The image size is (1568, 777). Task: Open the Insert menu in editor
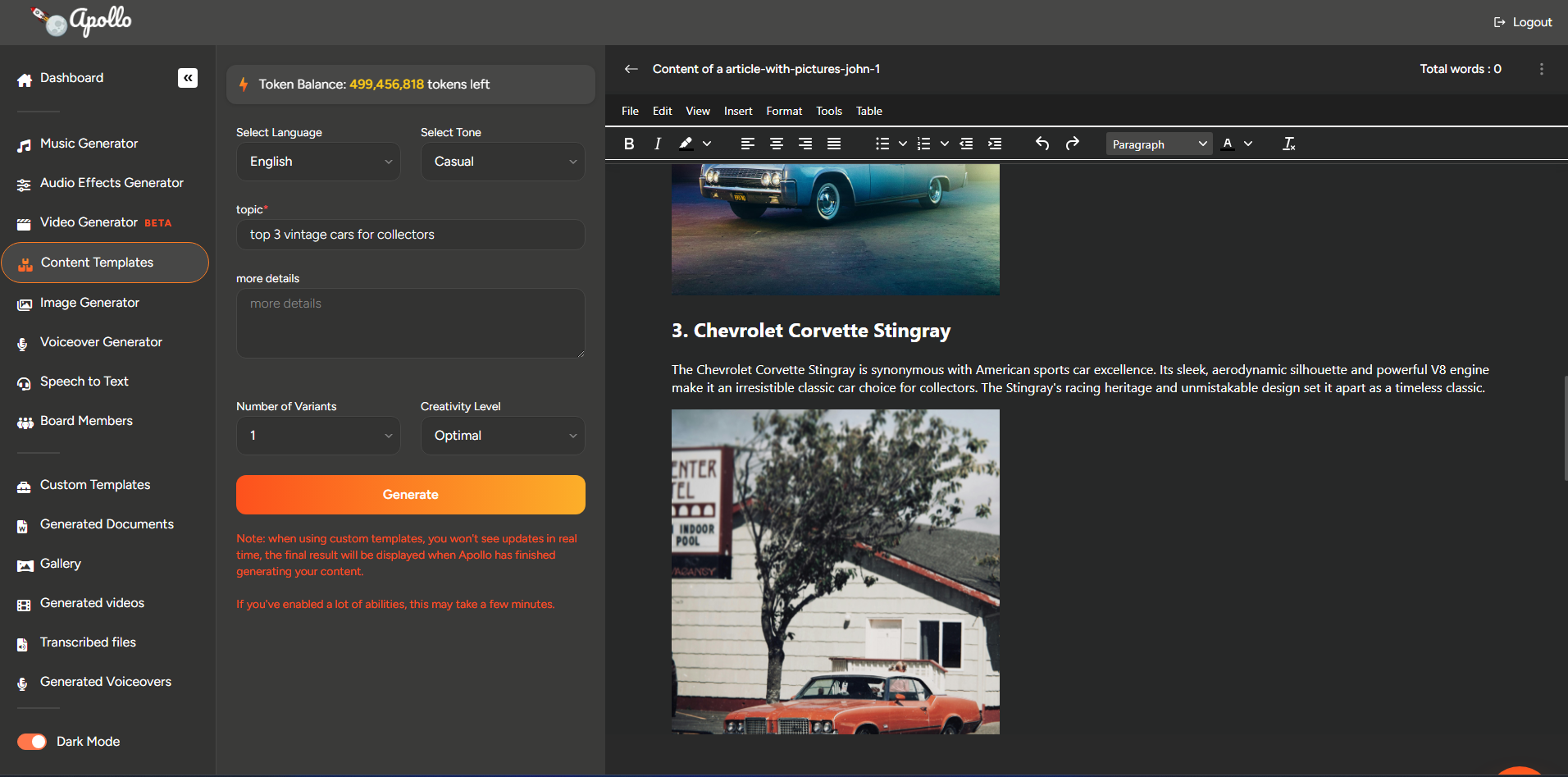738,111
